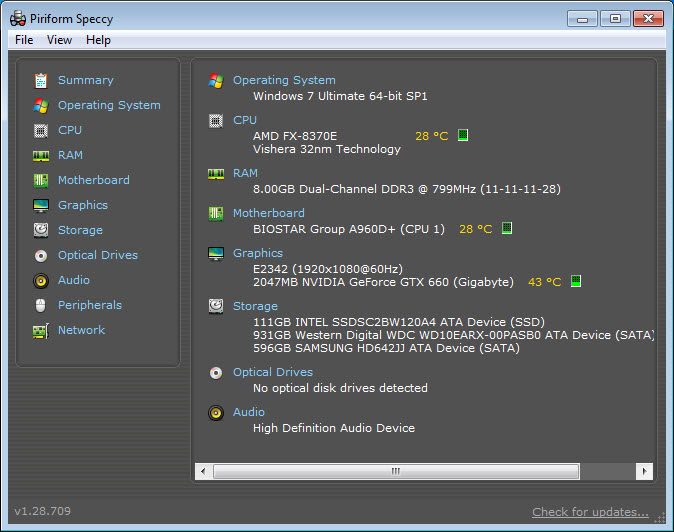This screenshot has height=532, width=674.
Task: Click the Optical Drives heading in summary
Action: [x=273, y=372]
